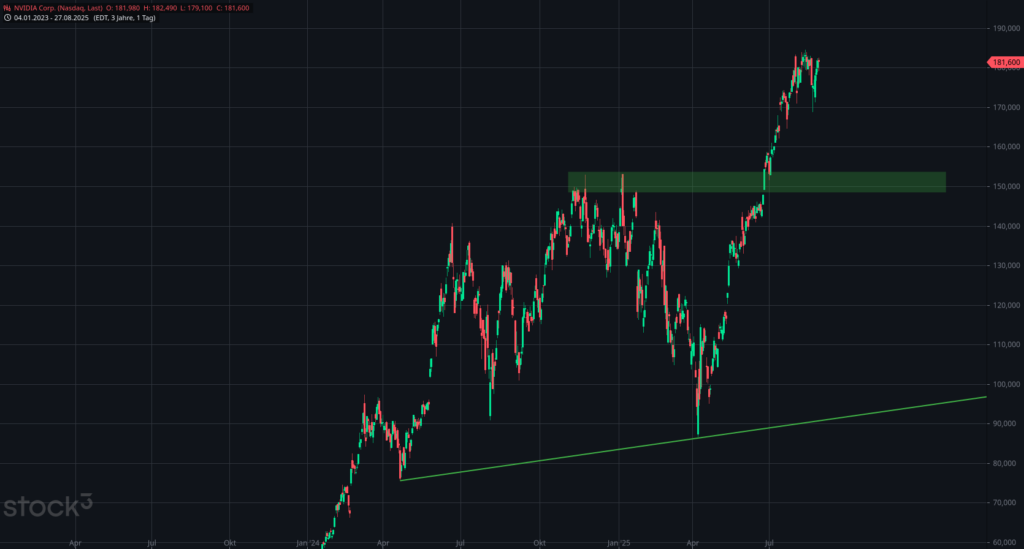Click the Jan '25 time axis label

(618, 542)
